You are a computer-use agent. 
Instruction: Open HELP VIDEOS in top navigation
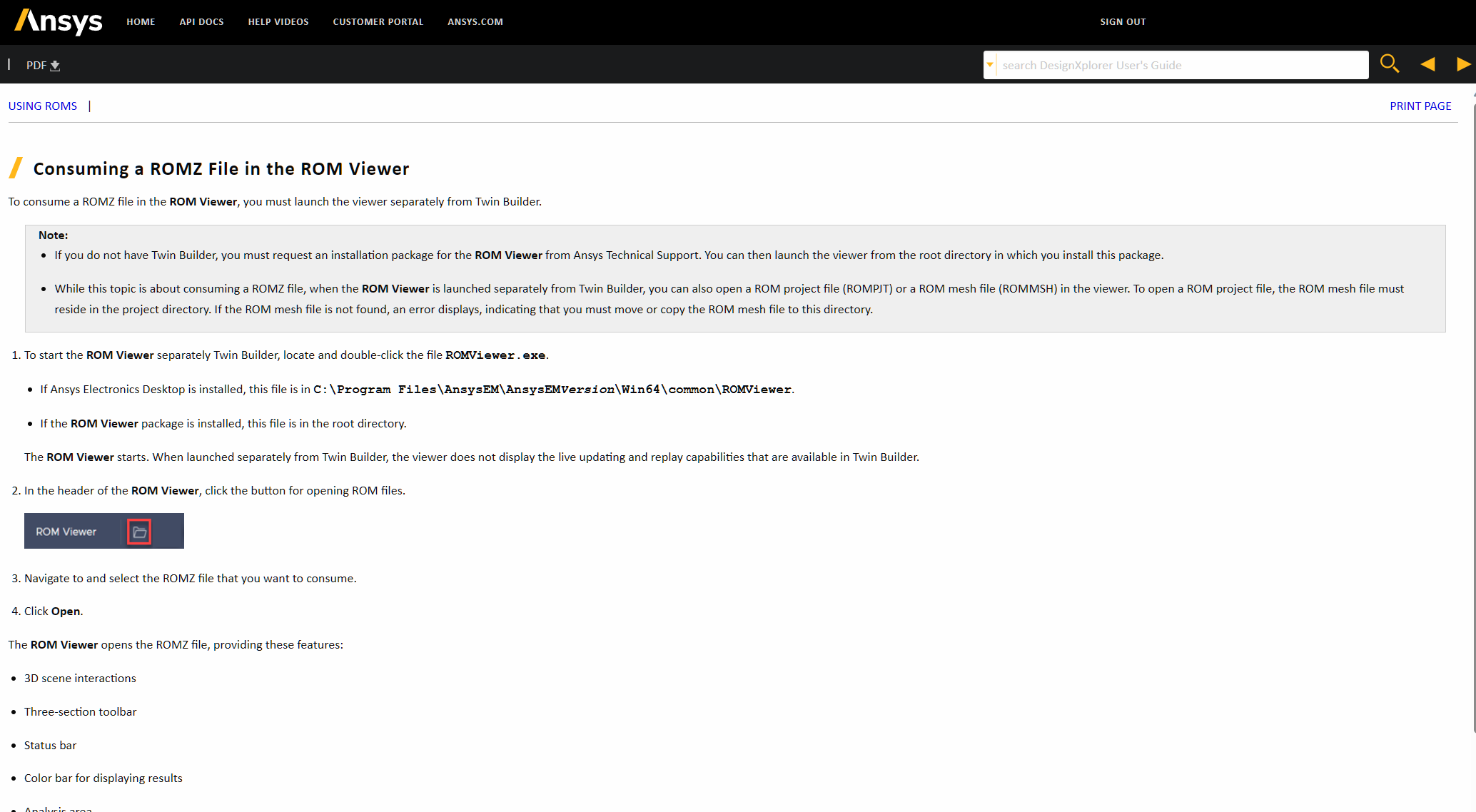tap(278, 22)
